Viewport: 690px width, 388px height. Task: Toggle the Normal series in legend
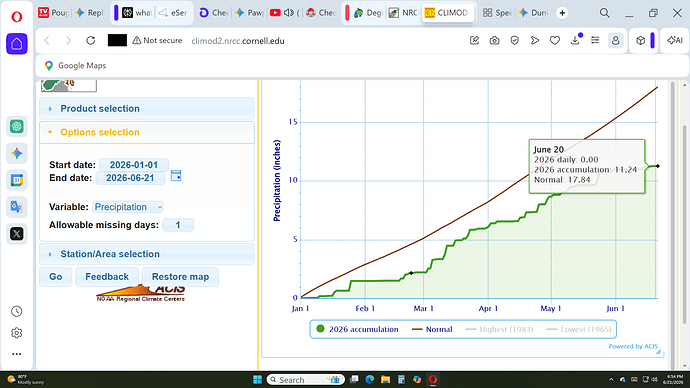coord(432,329)
